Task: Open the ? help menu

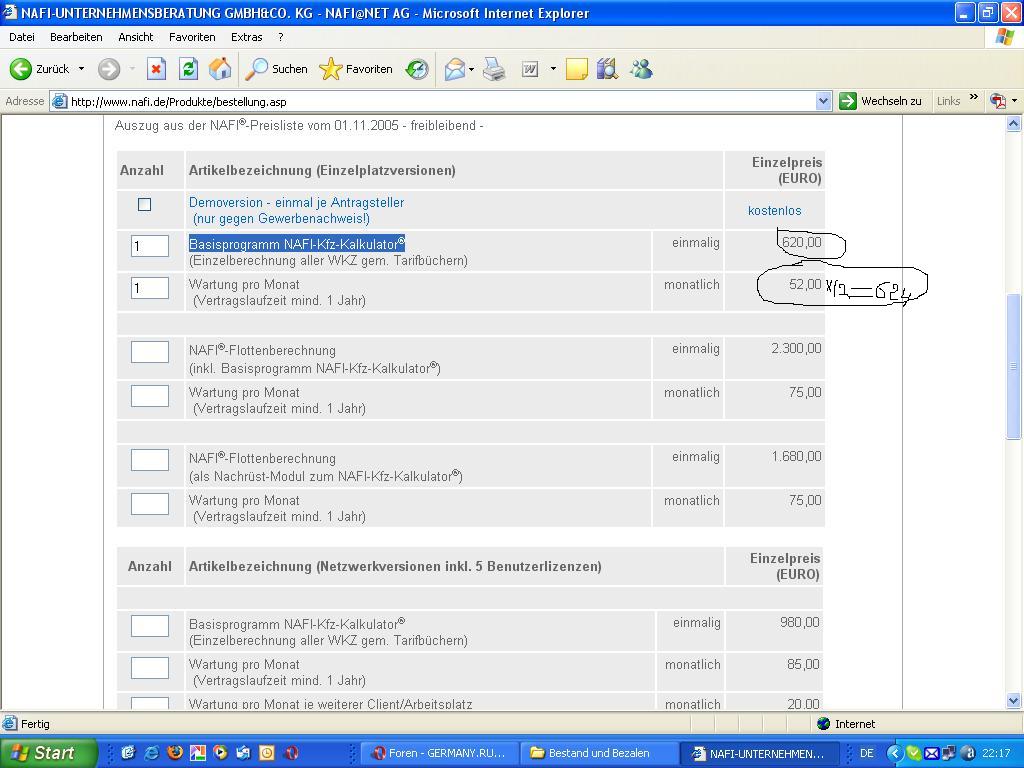Action: click(281, 37)
